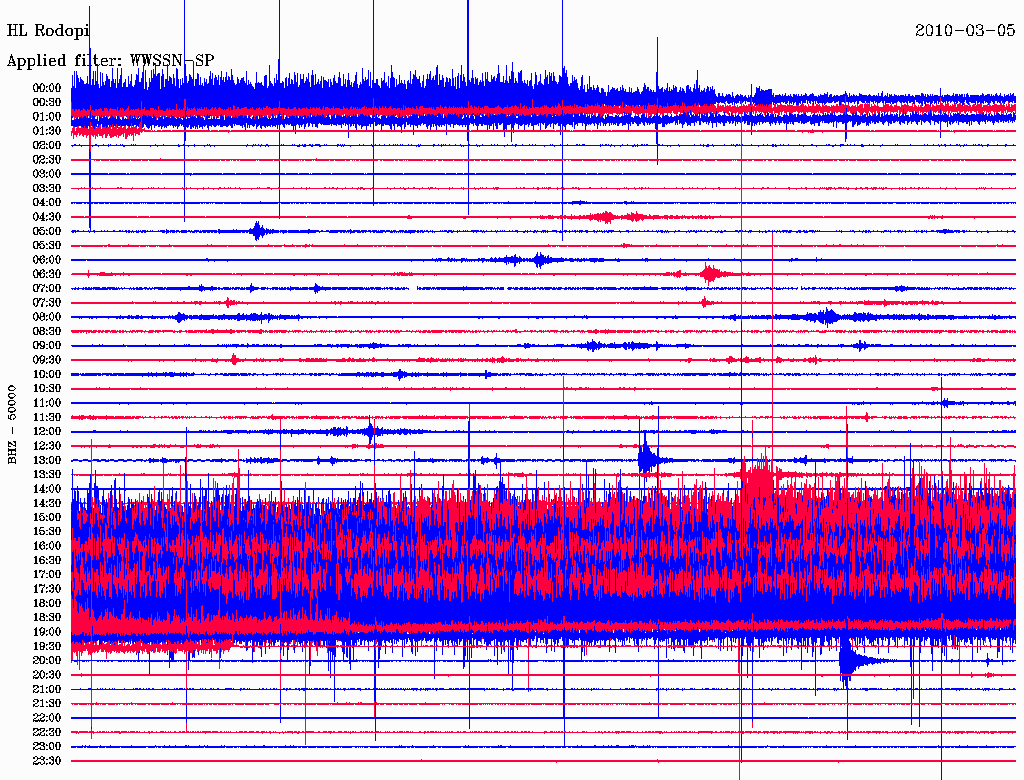Viewport: 1024px width, 780px height.
Task: Click the 00:00 time label
Action: point(47,88)
